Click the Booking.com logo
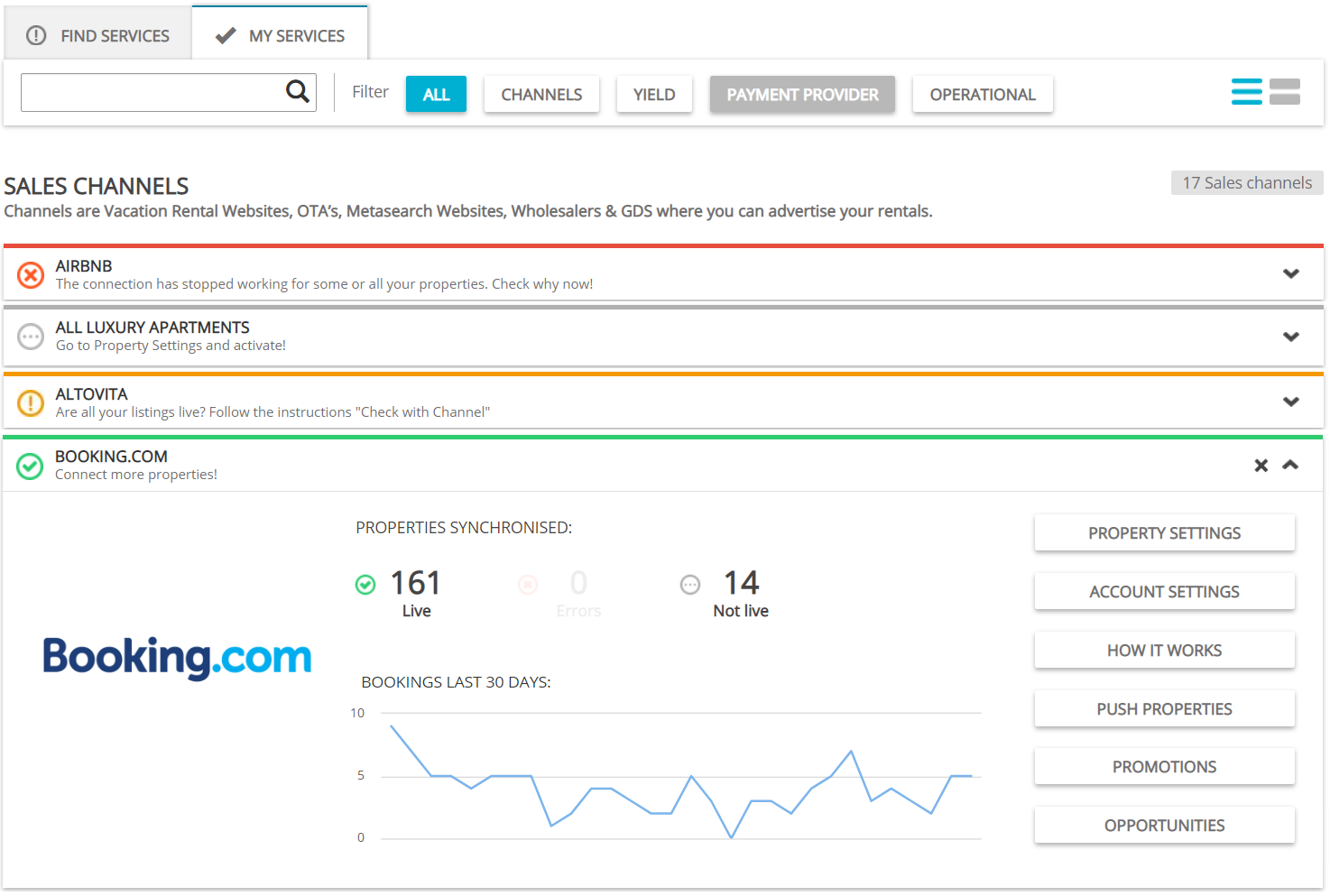The width and height of the screenshot is (1330, 896). click(177, 658)
